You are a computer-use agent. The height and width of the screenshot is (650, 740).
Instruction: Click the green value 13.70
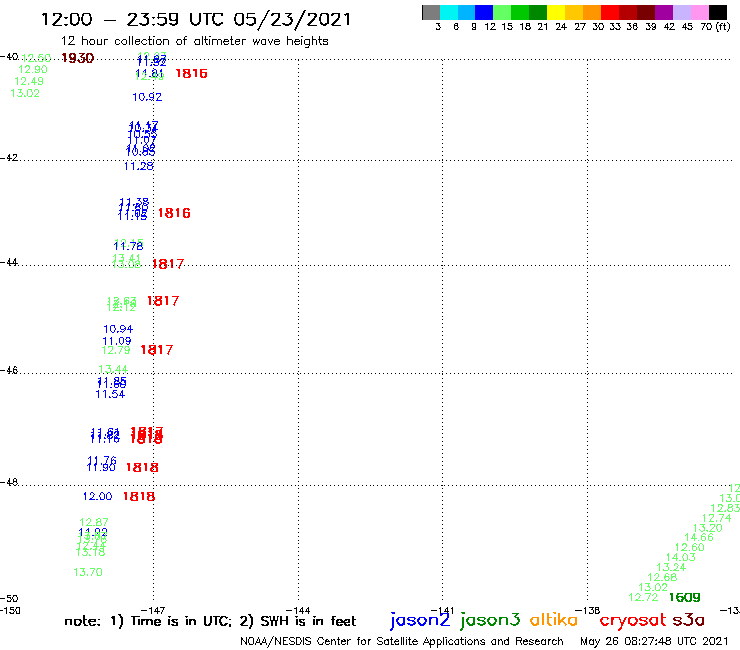click(x=88, y=572)
